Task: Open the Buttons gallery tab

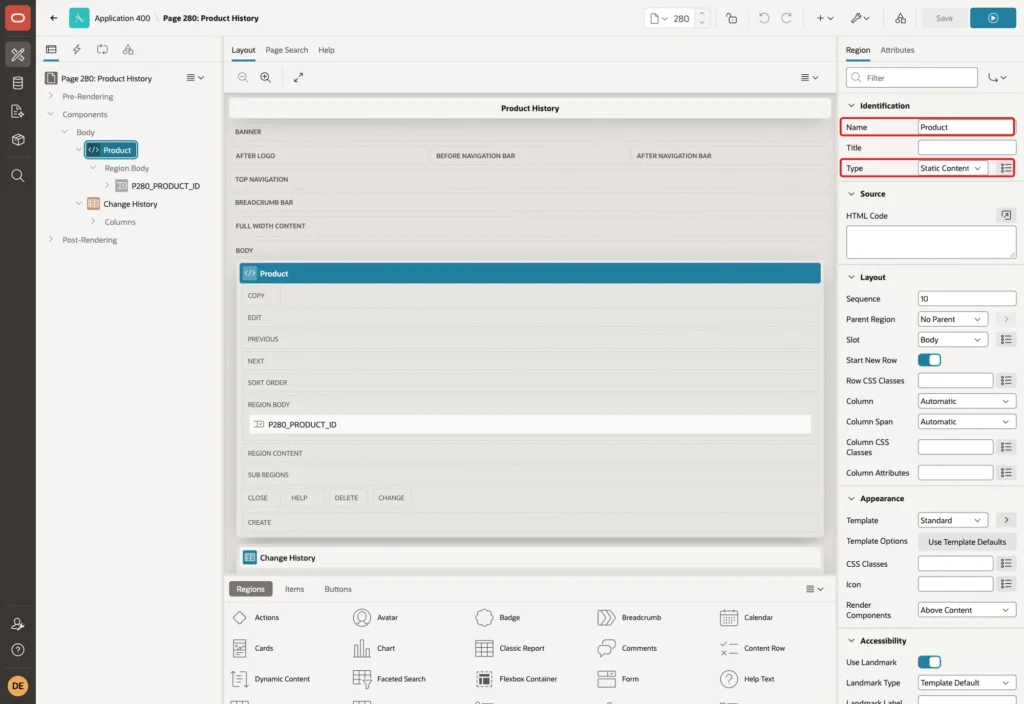Action: (338, 589)
